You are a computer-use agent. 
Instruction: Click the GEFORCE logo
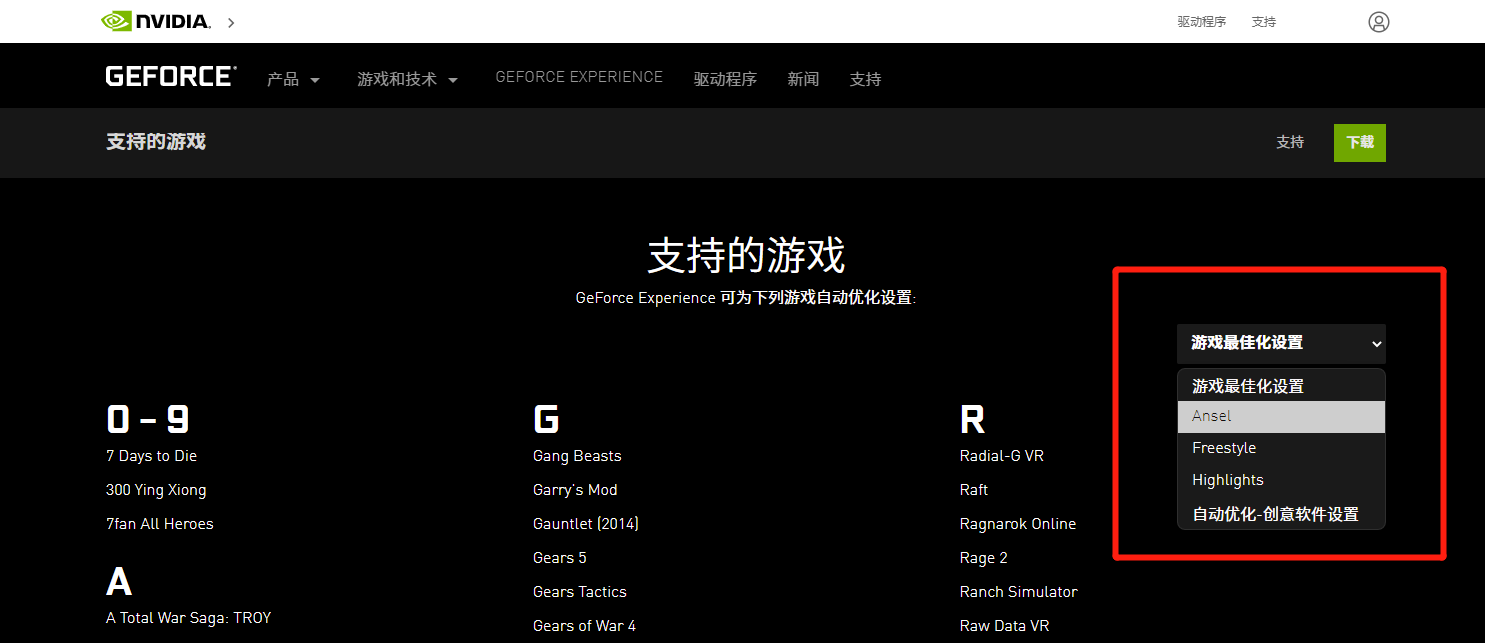[x=171, y=77]
